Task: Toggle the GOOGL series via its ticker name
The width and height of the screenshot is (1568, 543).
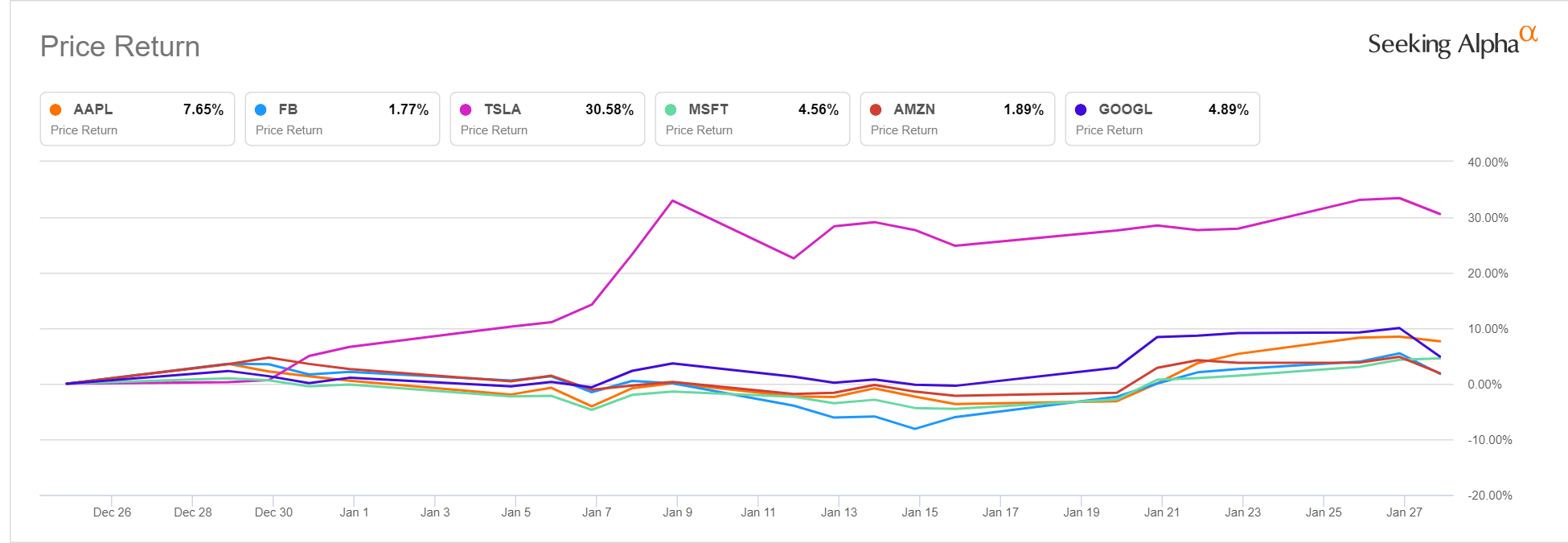Action: tap(1125, 109)
